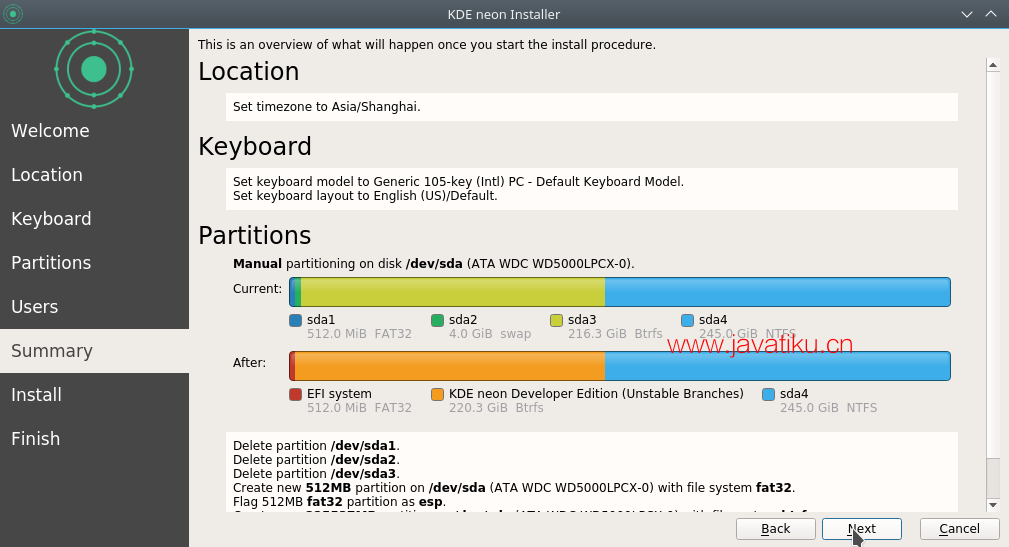This screenshot has height=547, width=1009.
Task: Click the orange Btrfs segment in After bar
Action: coord(450,366)
